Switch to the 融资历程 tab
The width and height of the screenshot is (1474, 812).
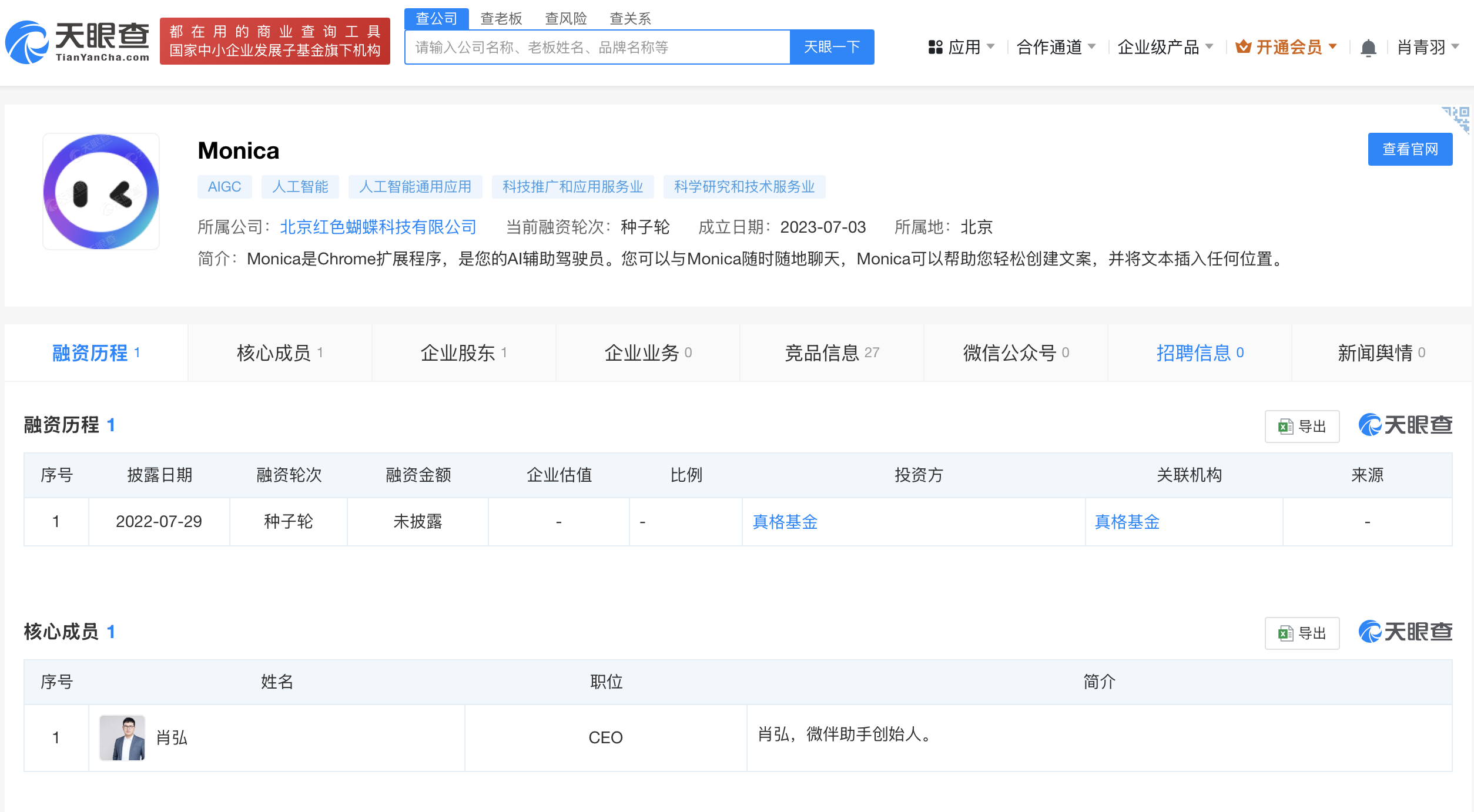click(96, 353)
